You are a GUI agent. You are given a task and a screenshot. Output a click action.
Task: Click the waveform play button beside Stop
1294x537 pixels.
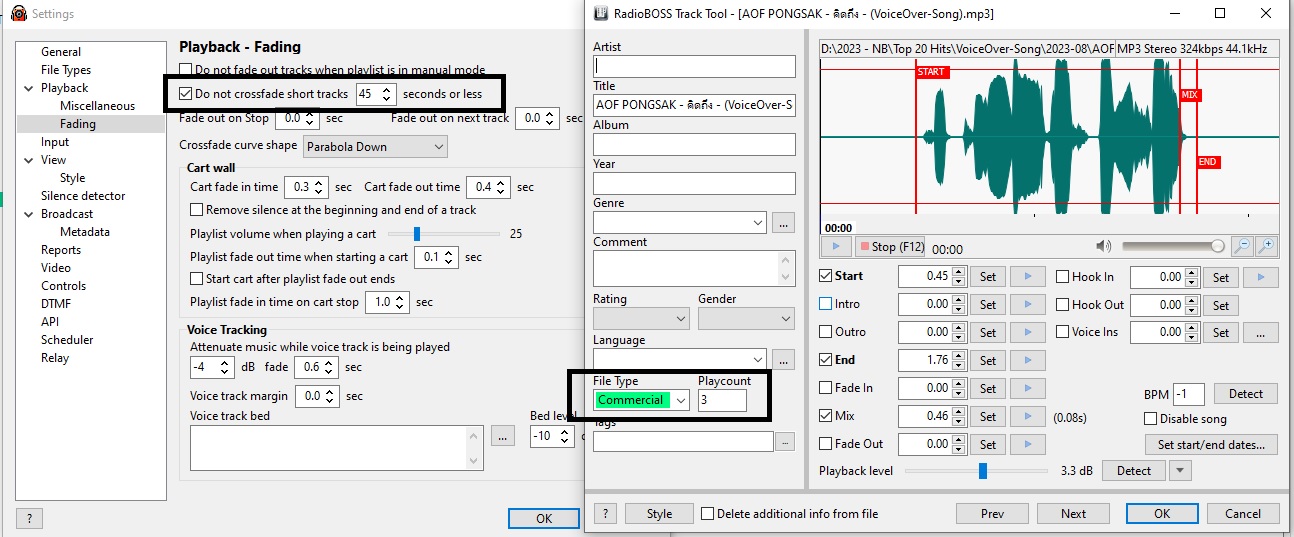(835, 246)
